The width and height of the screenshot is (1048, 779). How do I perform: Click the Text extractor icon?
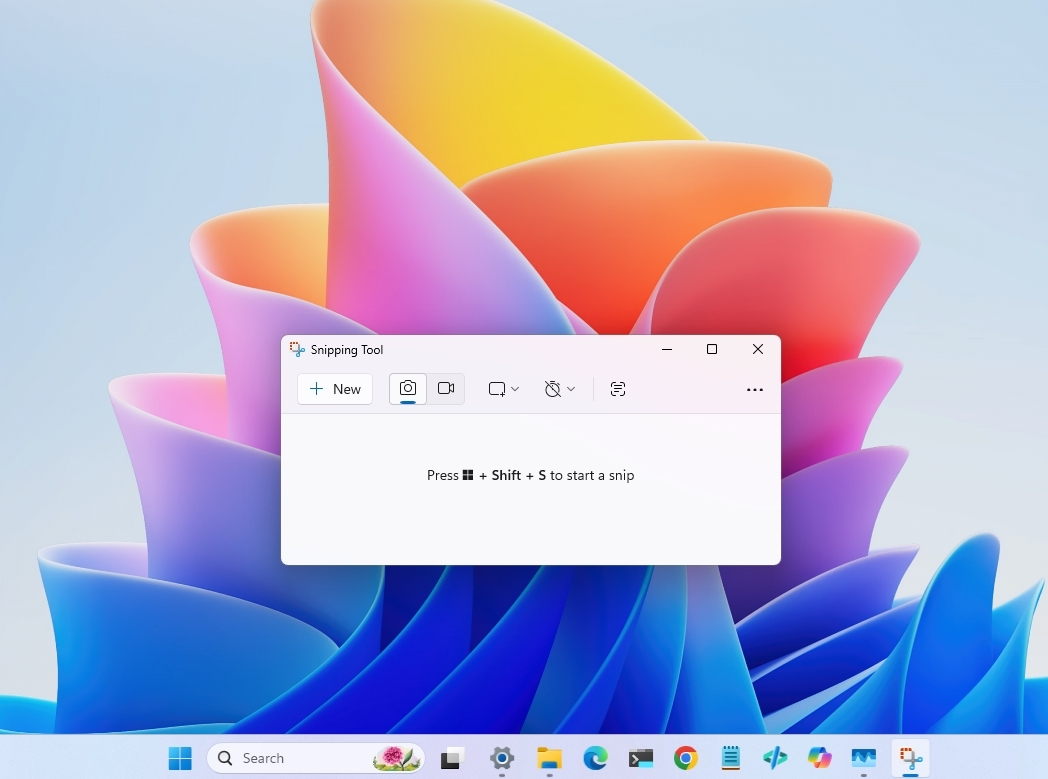(x=618, y=389)
